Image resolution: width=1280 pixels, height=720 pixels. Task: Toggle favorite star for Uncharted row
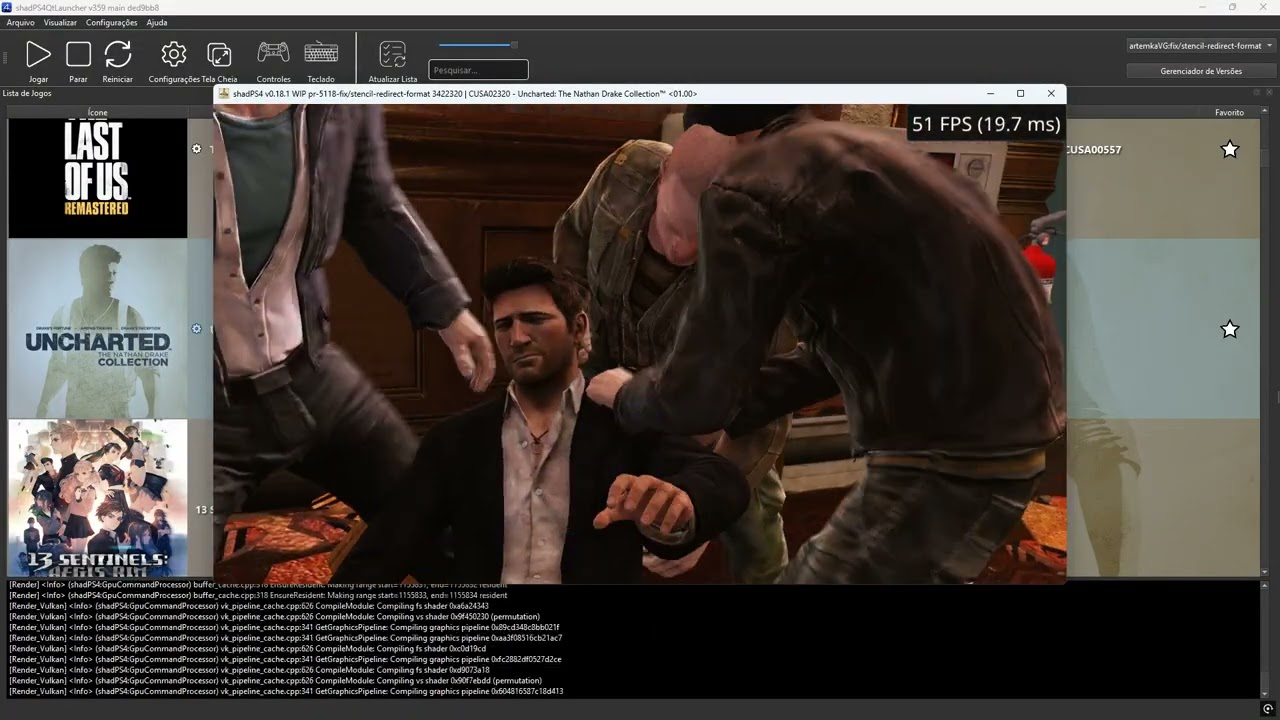pos(1230,329)
